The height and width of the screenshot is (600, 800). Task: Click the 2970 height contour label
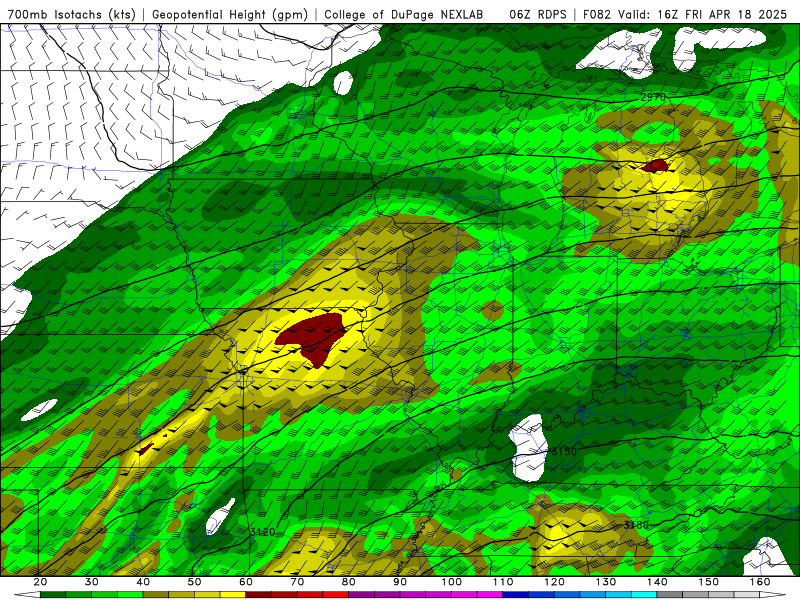653,97
